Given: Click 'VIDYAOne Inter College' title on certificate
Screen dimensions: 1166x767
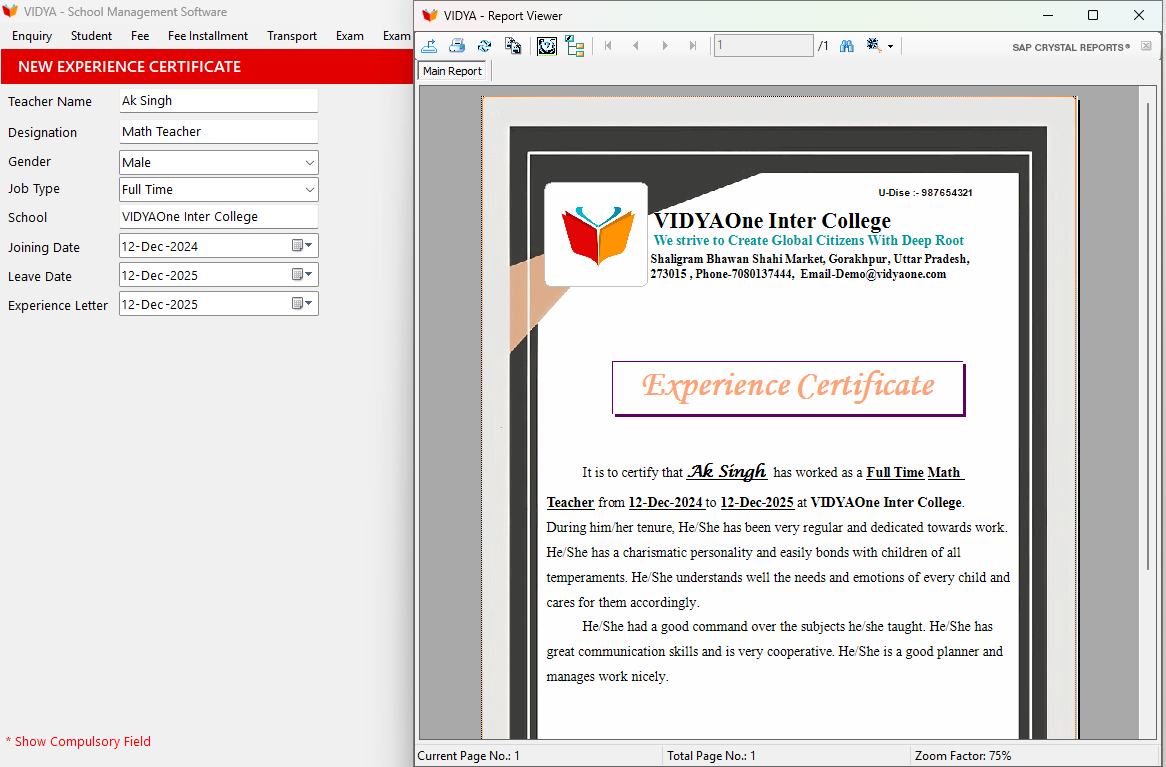Looking at the screenshot, I should coord(772,221).
